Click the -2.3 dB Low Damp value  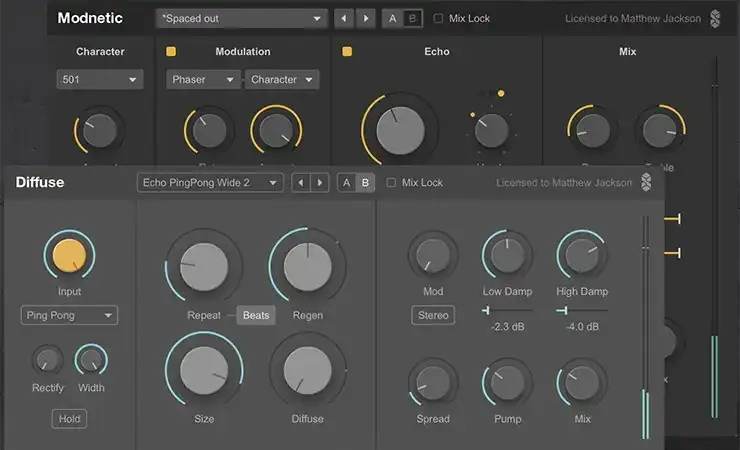coord(507,326)
